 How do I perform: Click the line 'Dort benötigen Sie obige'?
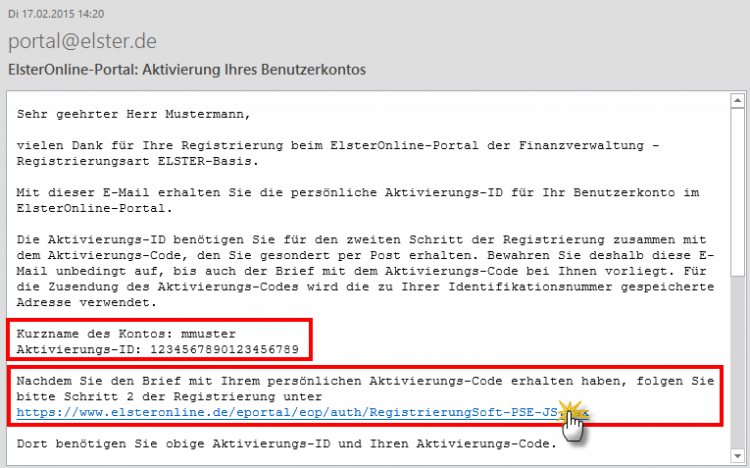coord(279,442)
